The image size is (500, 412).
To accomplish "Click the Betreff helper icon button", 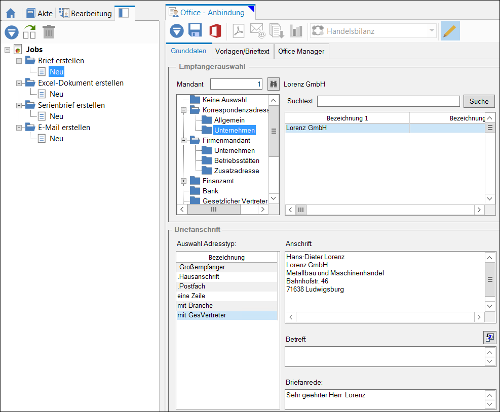I will [489, 338].
